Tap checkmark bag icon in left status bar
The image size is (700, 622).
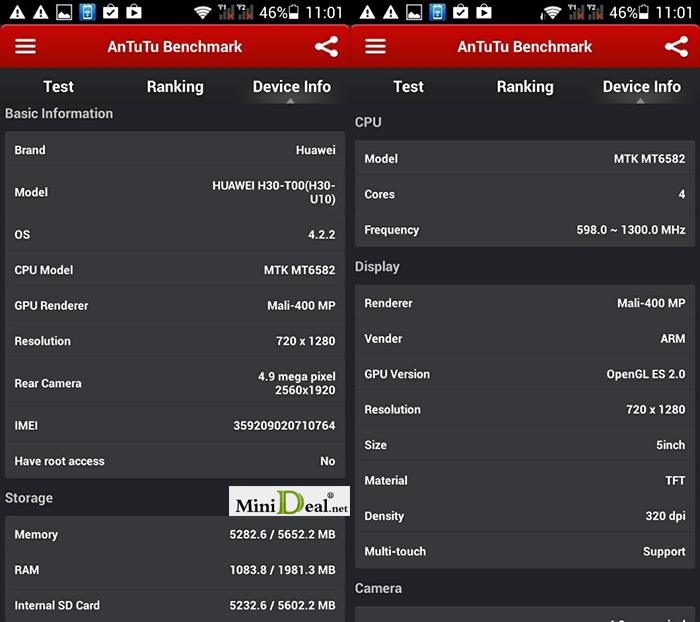[111, 12]
